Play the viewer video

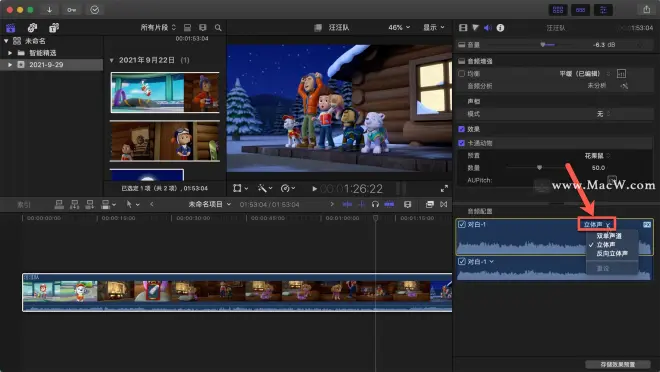pos(314,189)
